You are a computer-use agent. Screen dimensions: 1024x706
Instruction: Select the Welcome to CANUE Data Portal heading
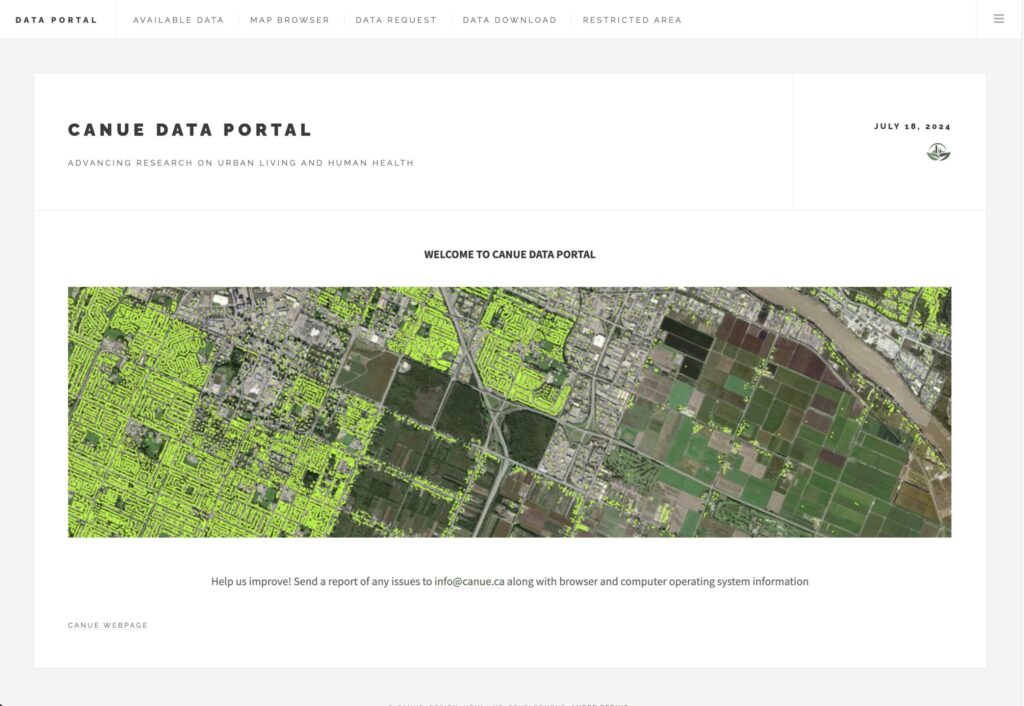(509, 255)
